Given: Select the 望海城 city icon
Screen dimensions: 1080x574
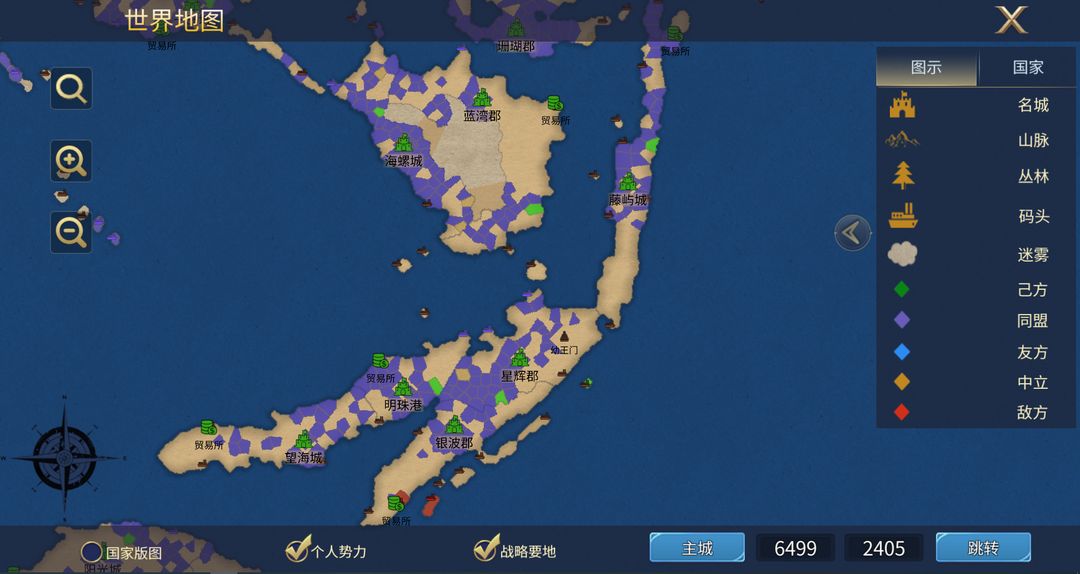Looking at the screenshot, I should tap(304, 440).
